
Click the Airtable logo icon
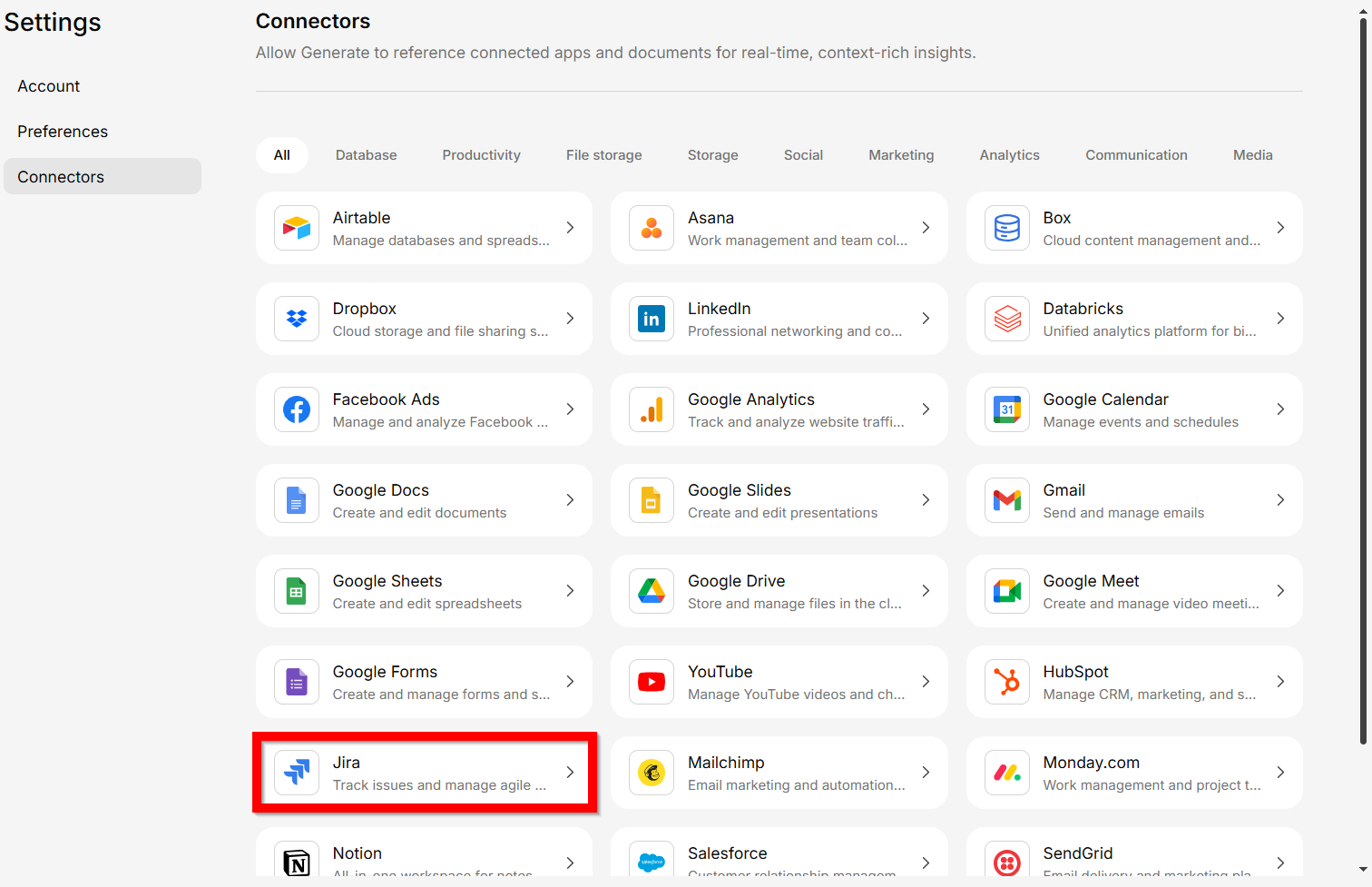coord(297,228)
